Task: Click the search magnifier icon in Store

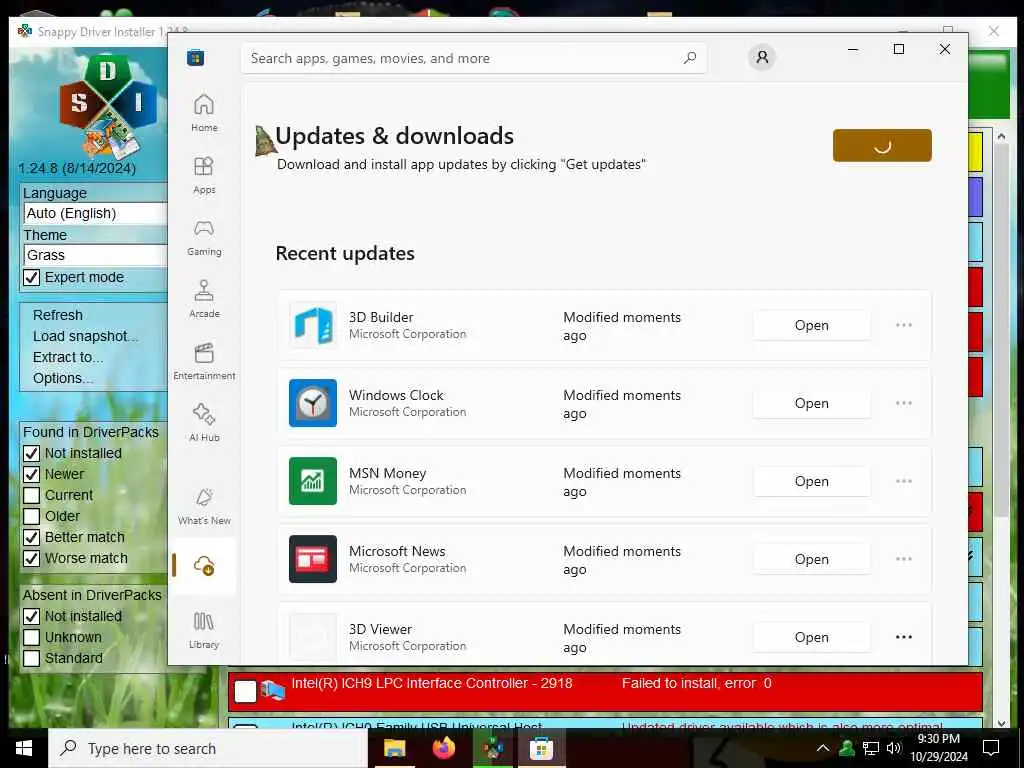Action: pyautogui.click(x=690, y=58)
